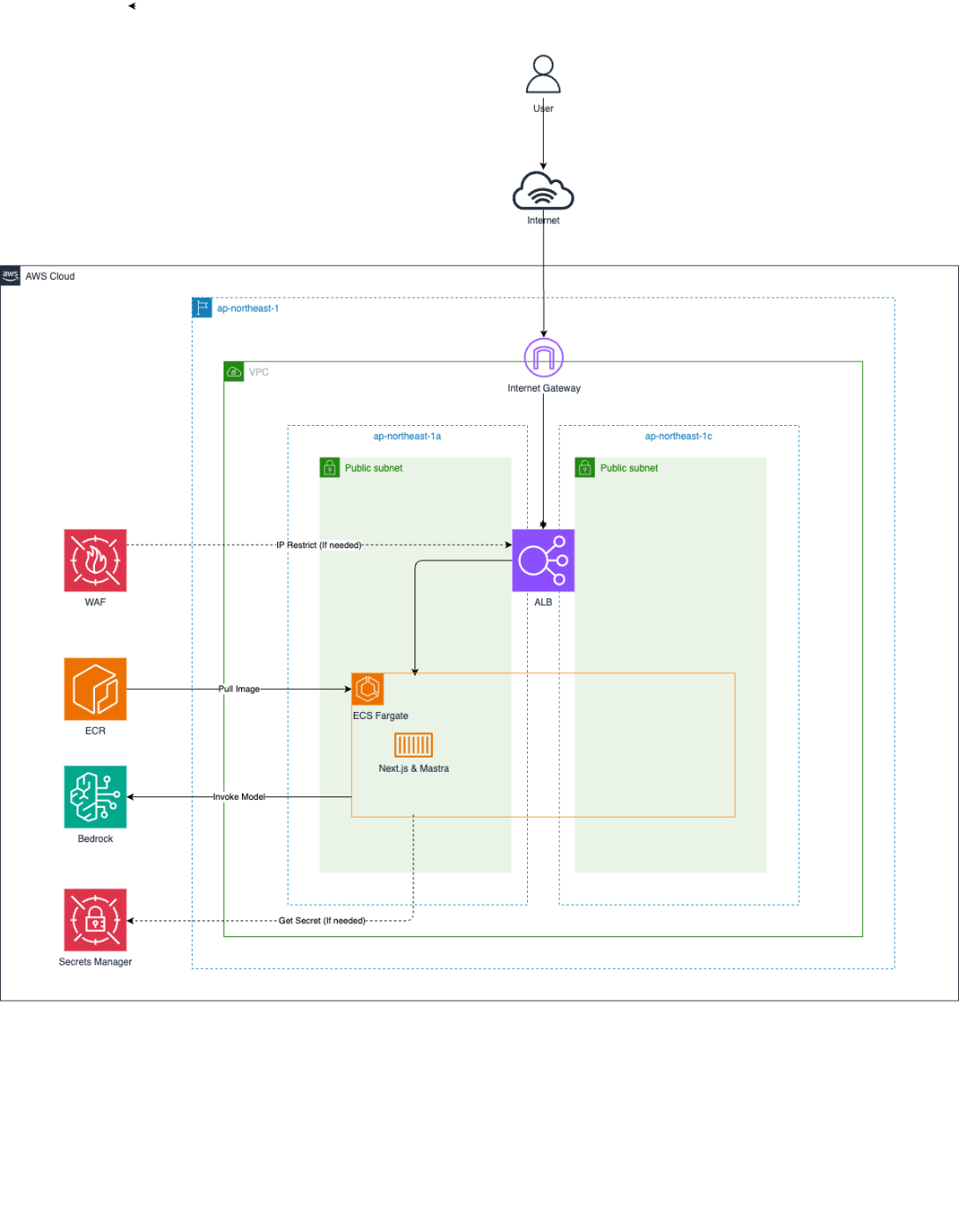
Task: Click the 'Next.js & Mastra' text label
Action: tap(414, 769)
